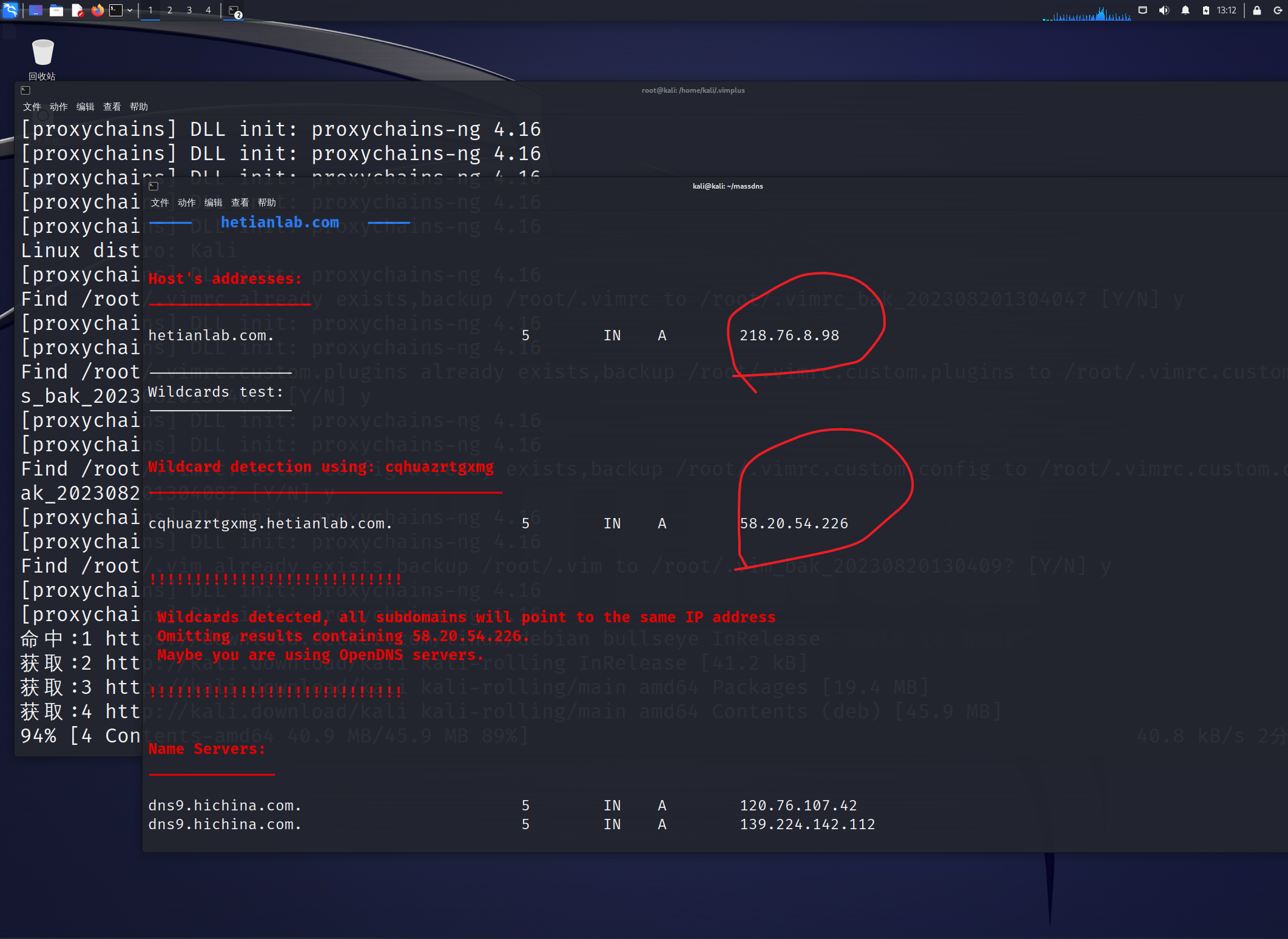Image resolution: width=1288 pixels, height=939 pixels.
Task: Open 编辑 menu in vimplus terminal
Action: click(85, 107)
